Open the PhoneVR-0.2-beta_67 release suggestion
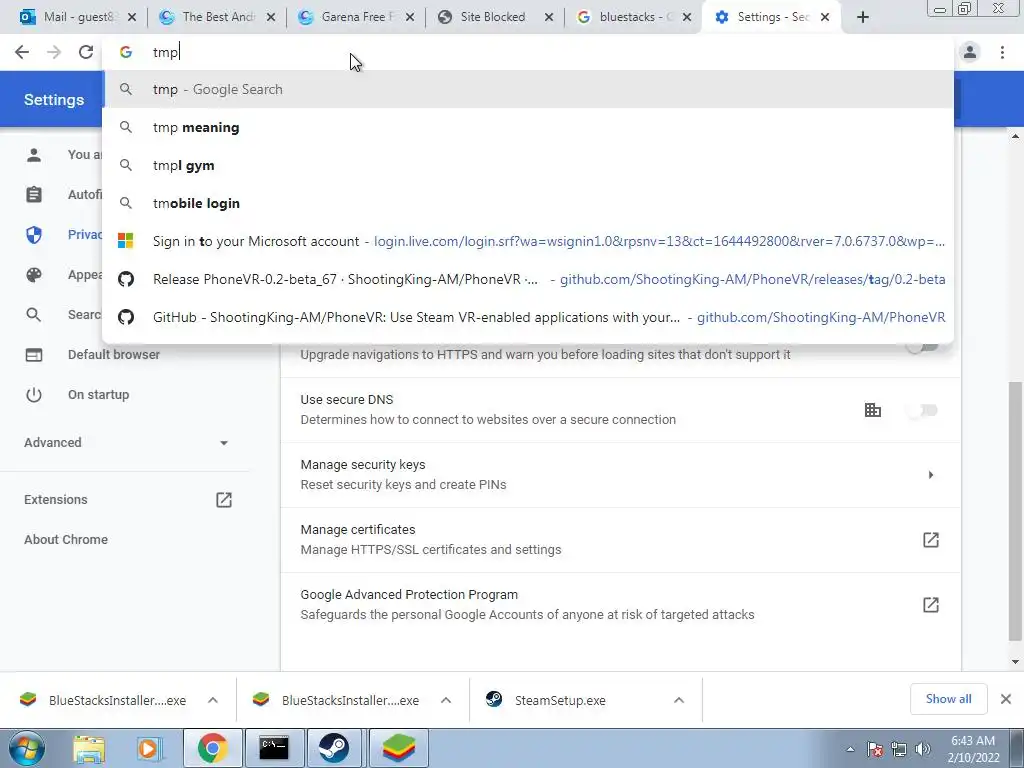Viewport: 1024px width, 768px height. pyautogui.click(x=528, y=279)
